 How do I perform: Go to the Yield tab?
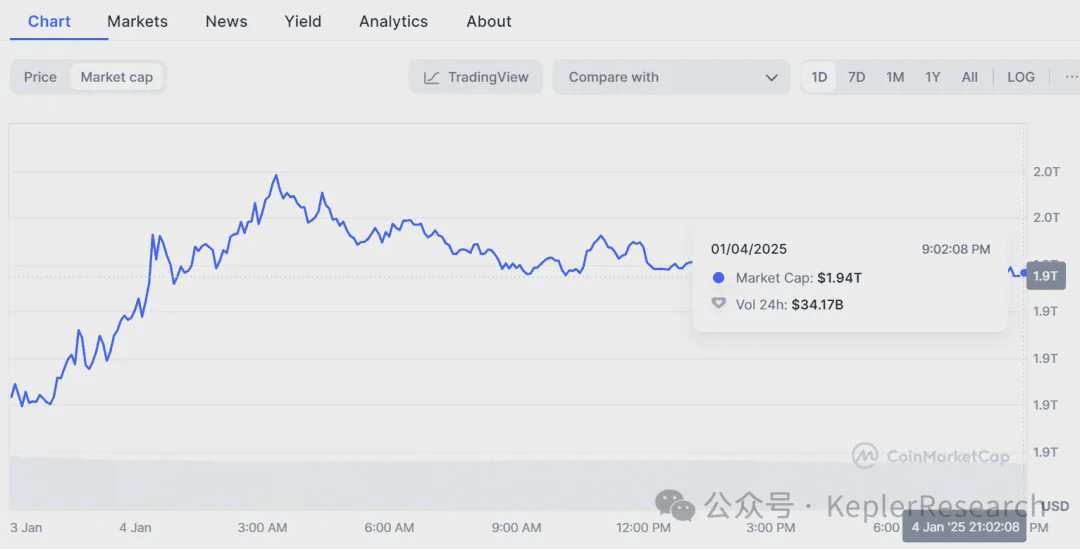coord(303,21)
